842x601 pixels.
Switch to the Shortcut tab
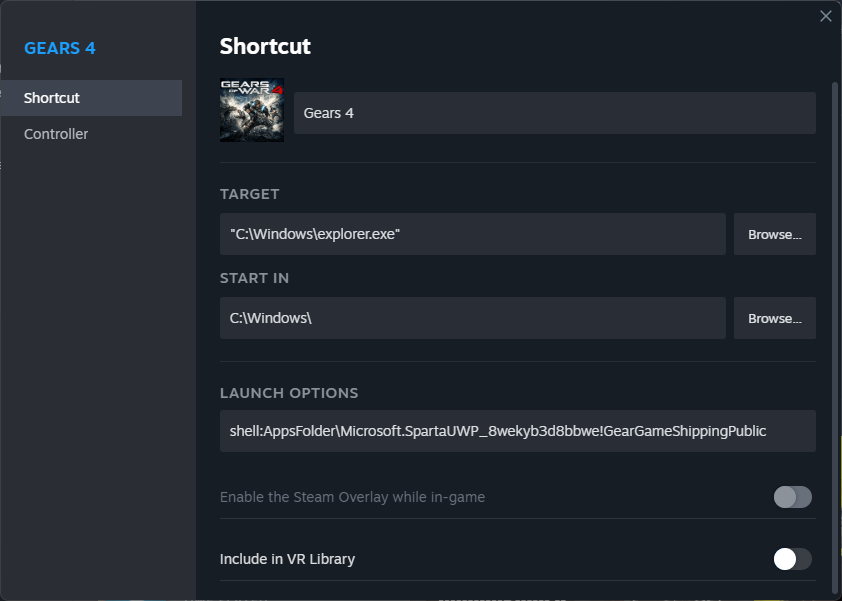(52, 97)
